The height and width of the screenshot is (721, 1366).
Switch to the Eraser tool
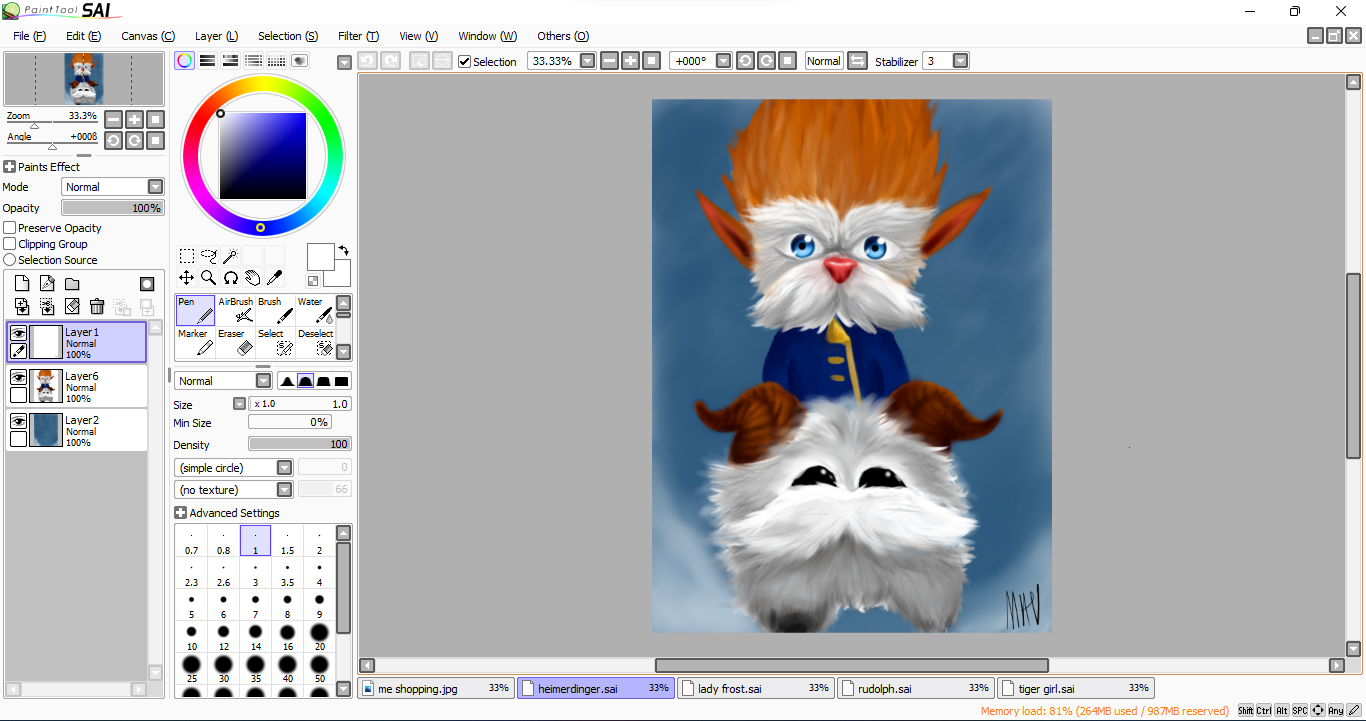pos(236,343)
